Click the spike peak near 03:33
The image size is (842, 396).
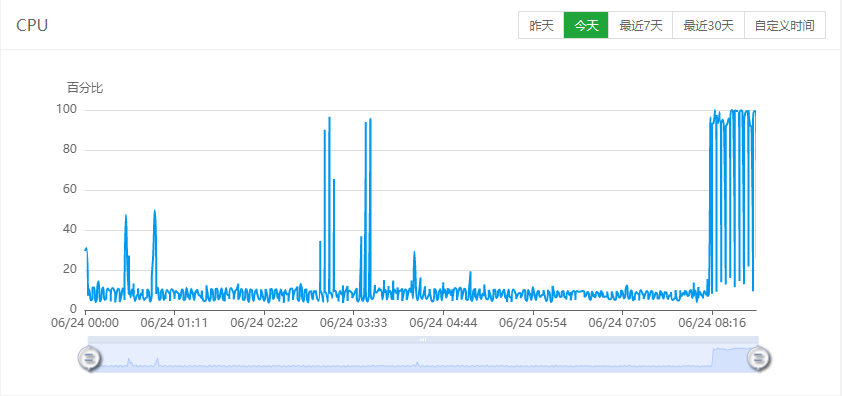click(370, 119)
